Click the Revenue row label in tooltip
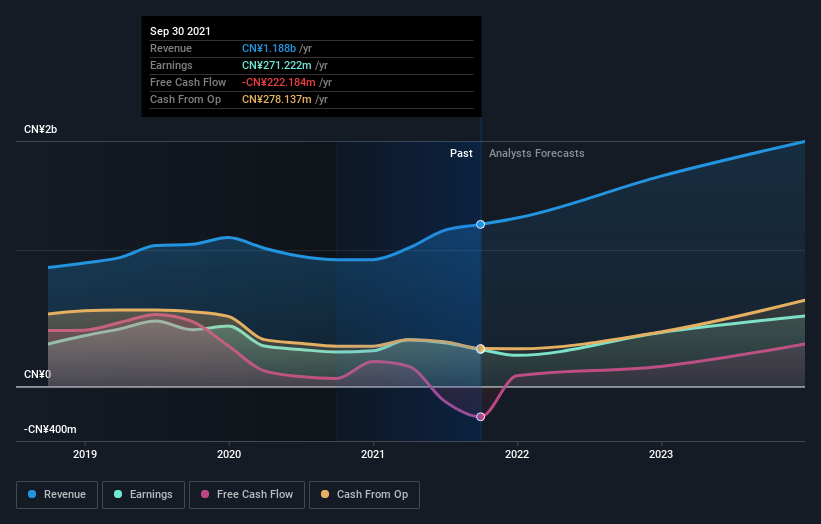Image resolution: width=821 pixels, height=524 pixels. point(171,48)
